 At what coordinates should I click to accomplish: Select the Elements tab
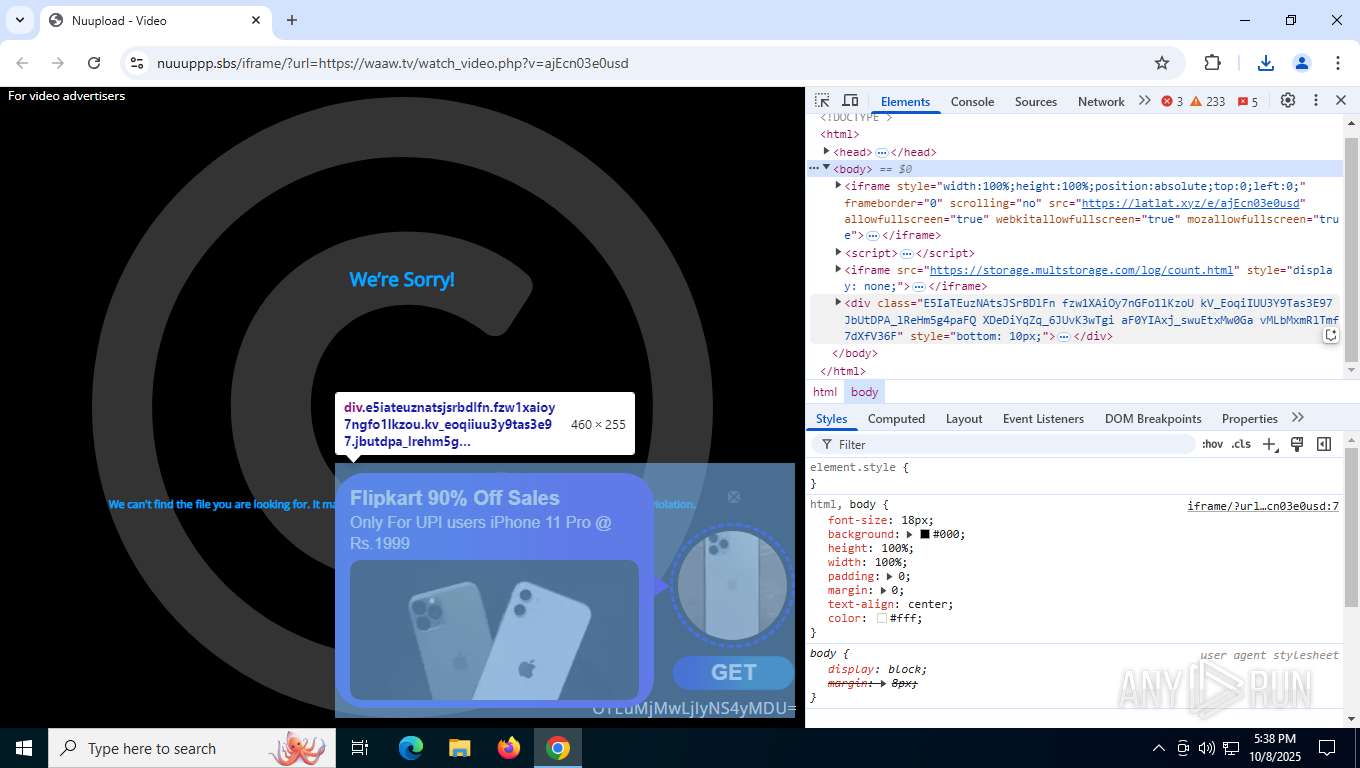(x=905, y=101)
